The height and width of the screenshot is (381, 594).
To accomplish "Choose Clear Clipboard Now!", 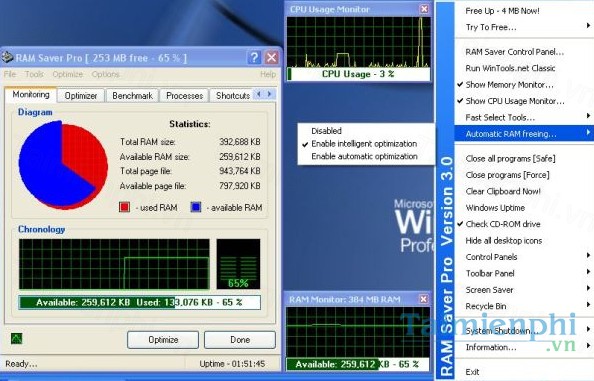I will [x=524, y=191].
